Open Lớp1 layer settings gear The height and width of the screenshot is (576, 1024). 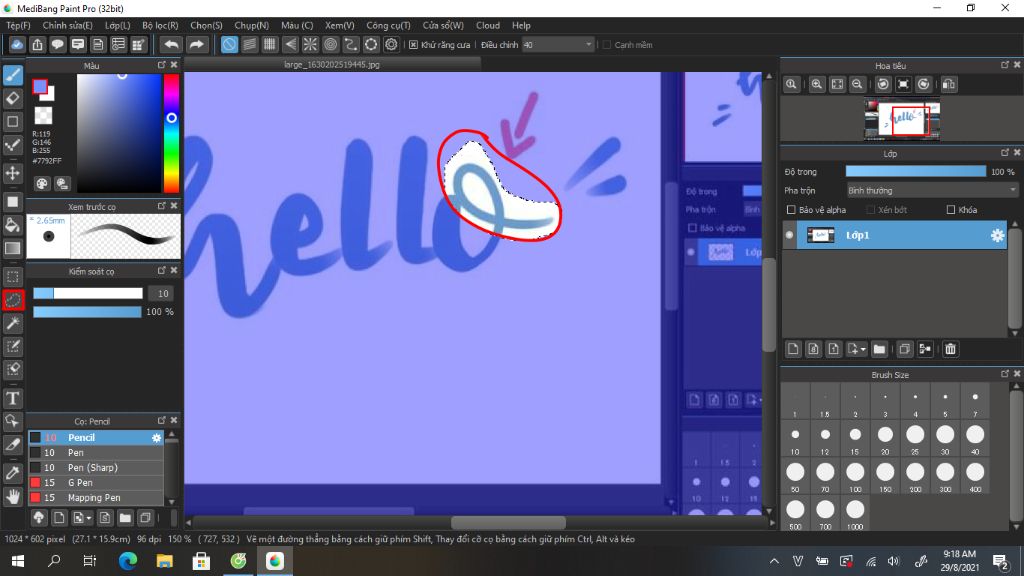[x=997, y=235]
